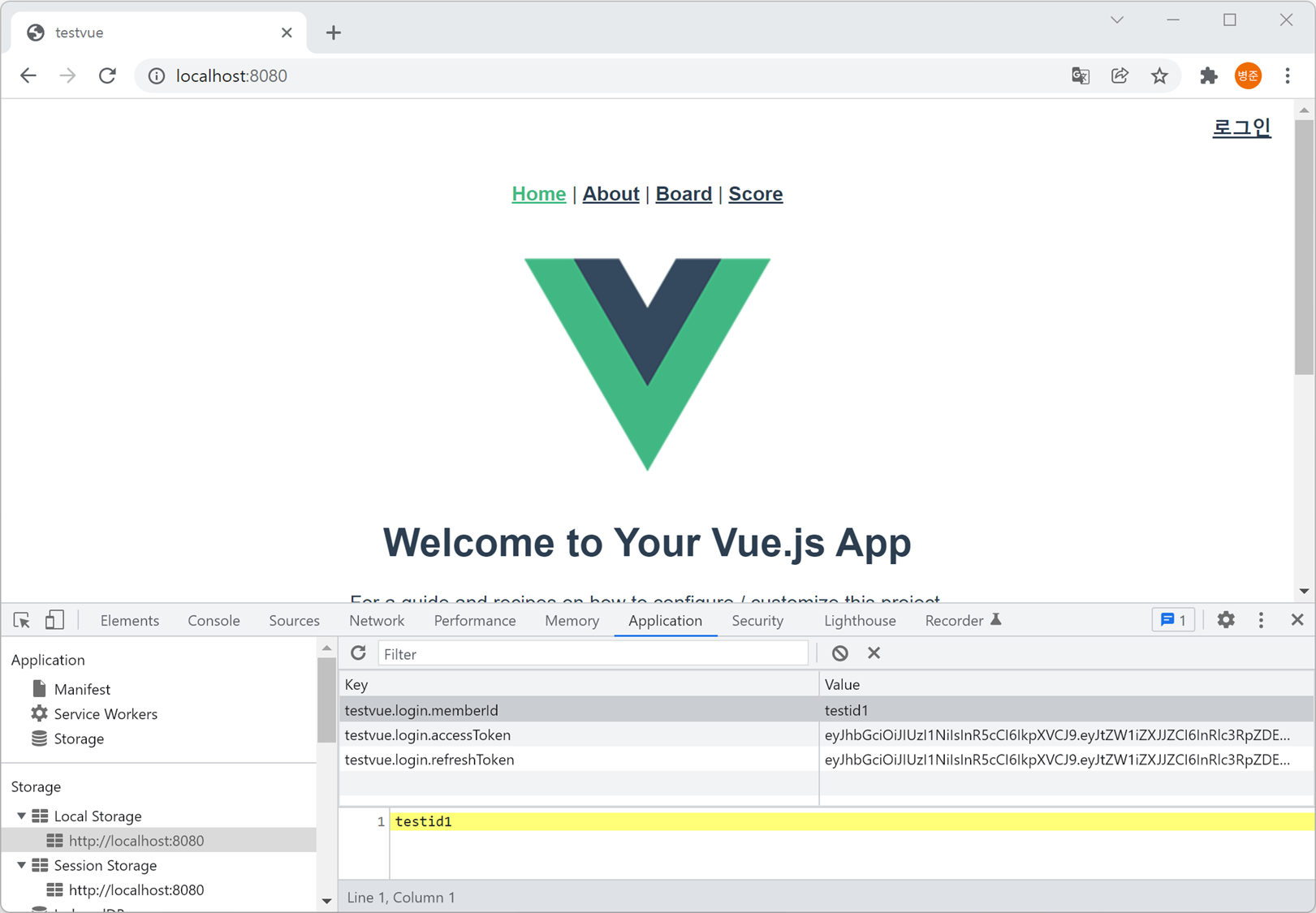Click the storage Filter input field
This screenshot has width=1316, height=913.
pyautogui.click(x=593, y=653)
